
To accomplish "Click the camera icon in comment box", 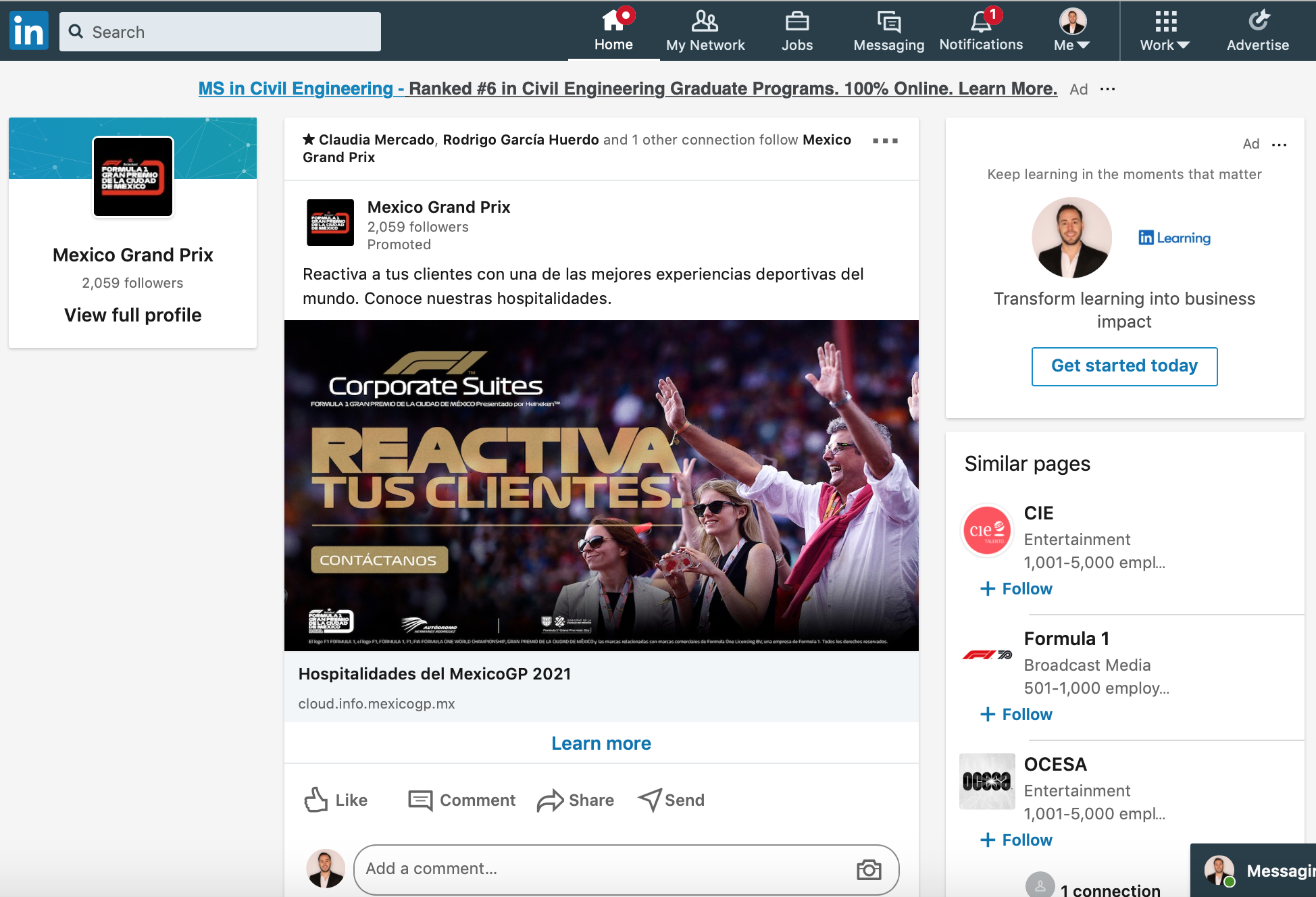I will pos(869,869).
